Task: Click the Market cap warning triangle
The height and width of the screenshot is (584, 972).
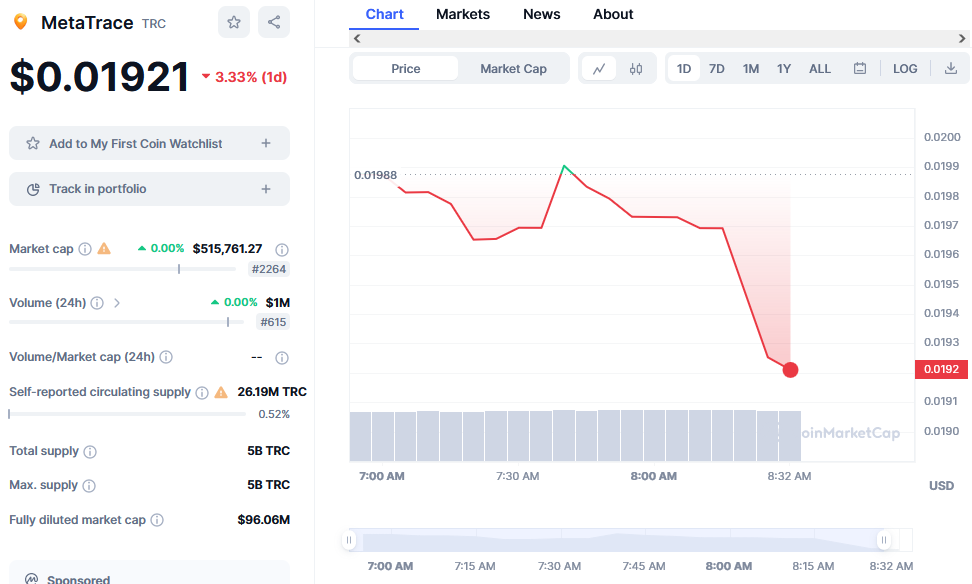Action: tap(104, 249)
